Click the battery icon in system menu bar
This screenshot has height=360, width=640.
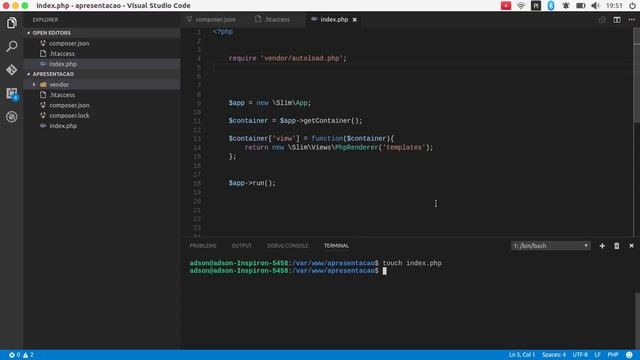[580, 6]
